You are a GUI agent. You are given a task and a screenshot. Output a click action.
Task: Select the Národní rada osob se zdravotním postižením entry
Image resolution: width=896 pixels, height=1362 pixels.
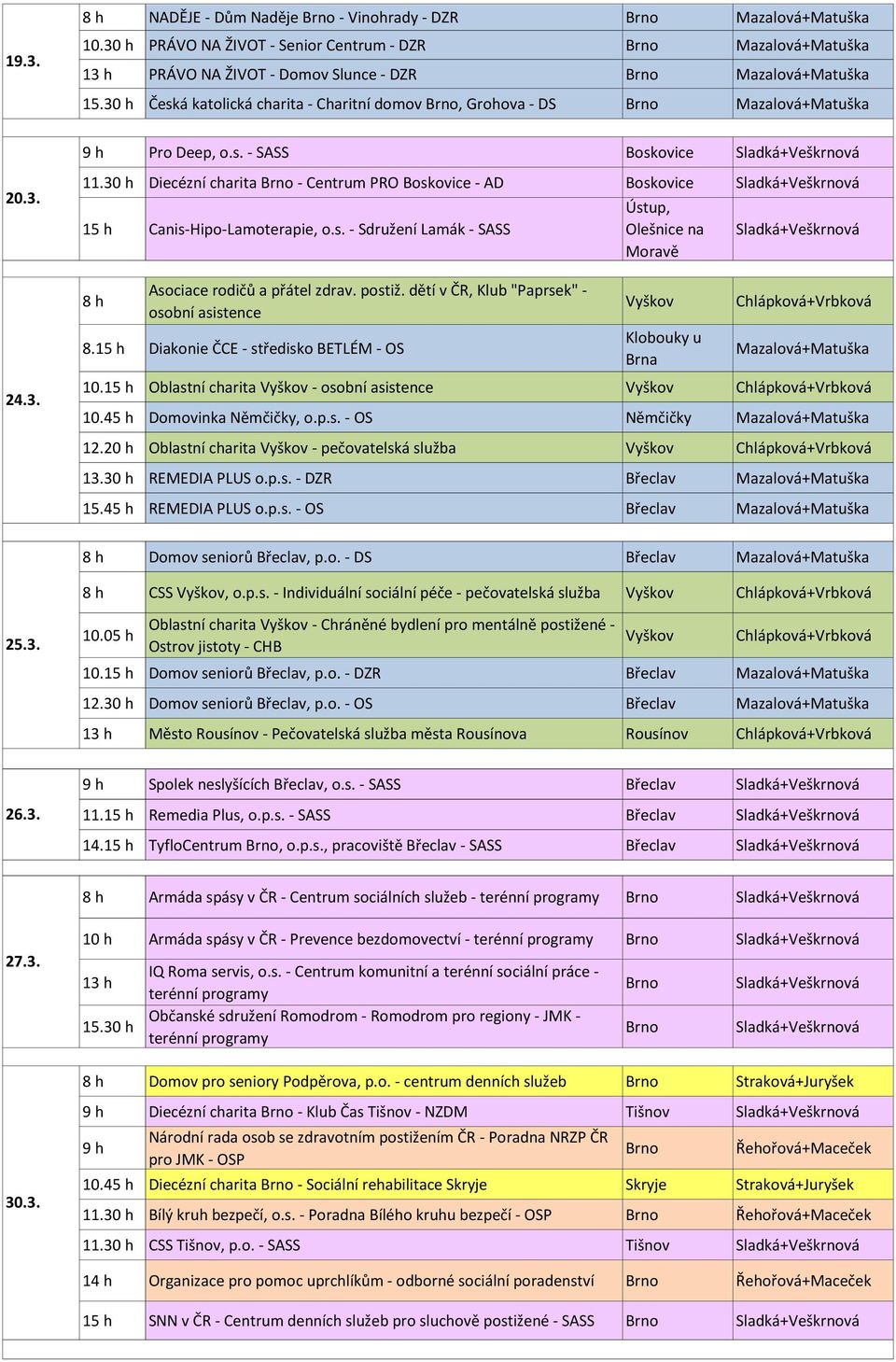point(378,1148)
